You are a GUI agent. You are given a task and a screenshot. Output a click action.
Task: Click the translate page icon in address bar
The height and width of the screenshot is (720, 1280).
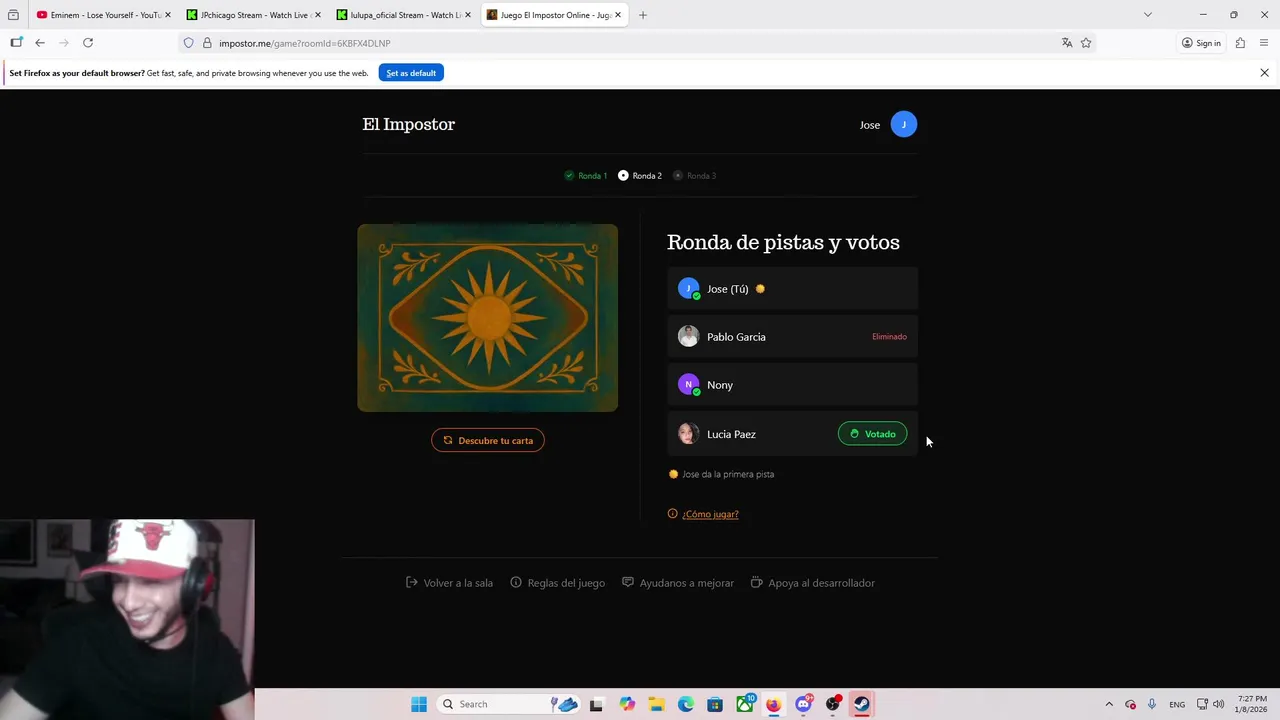pyautogui.click(x=1067, y=43)
